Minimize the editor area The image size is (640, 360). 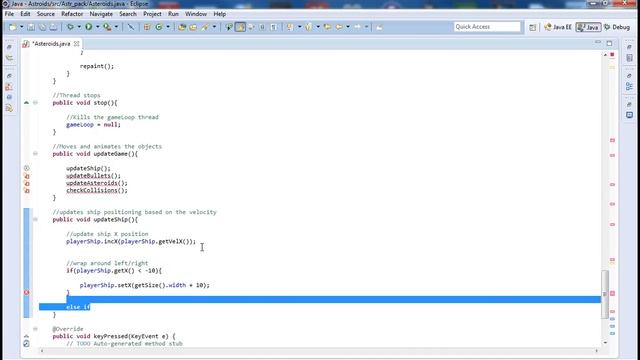598,43
